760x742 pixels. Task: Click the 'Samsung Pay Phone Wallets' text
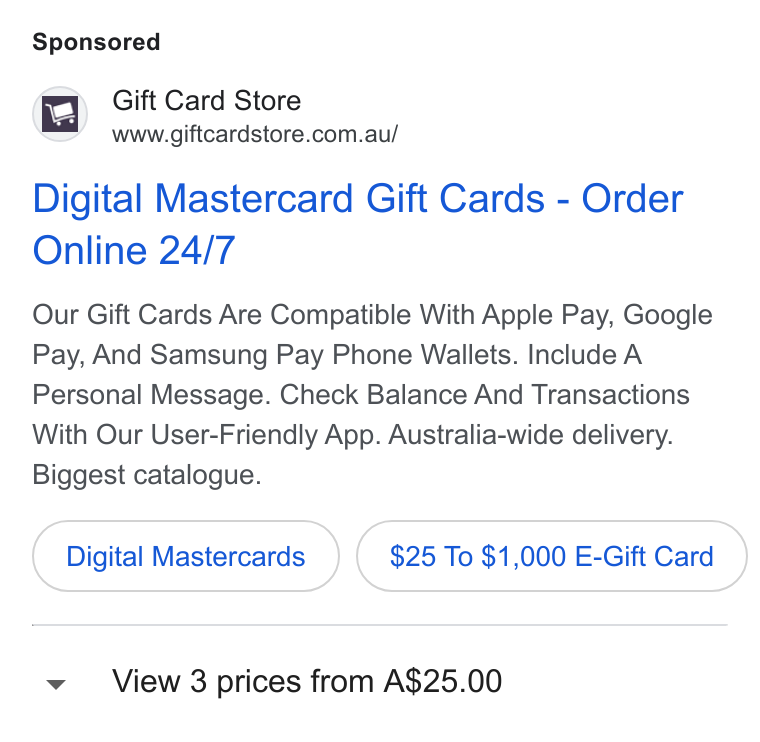[x=331, y=355]
